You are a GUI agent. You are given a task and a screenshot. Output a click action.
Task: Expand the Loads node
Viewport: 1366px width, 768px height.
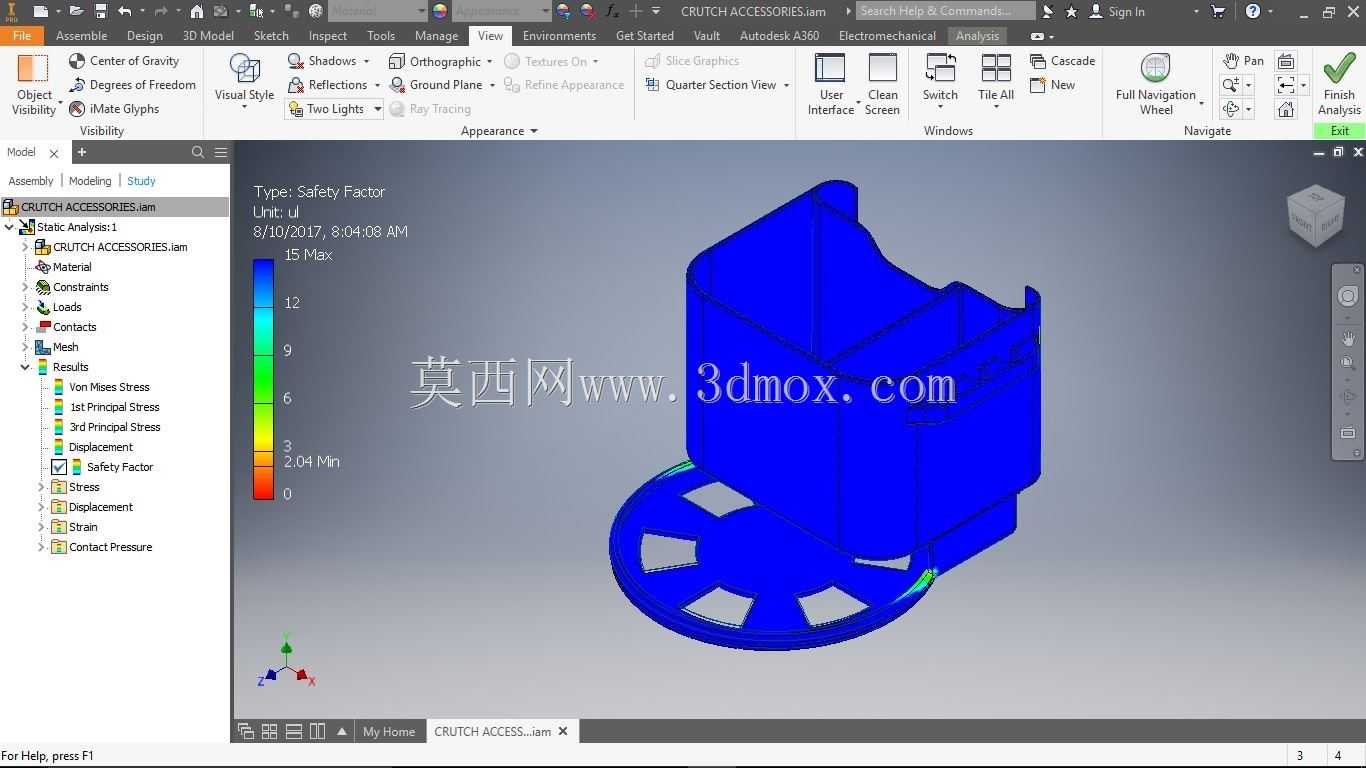[x=25, y=307]
